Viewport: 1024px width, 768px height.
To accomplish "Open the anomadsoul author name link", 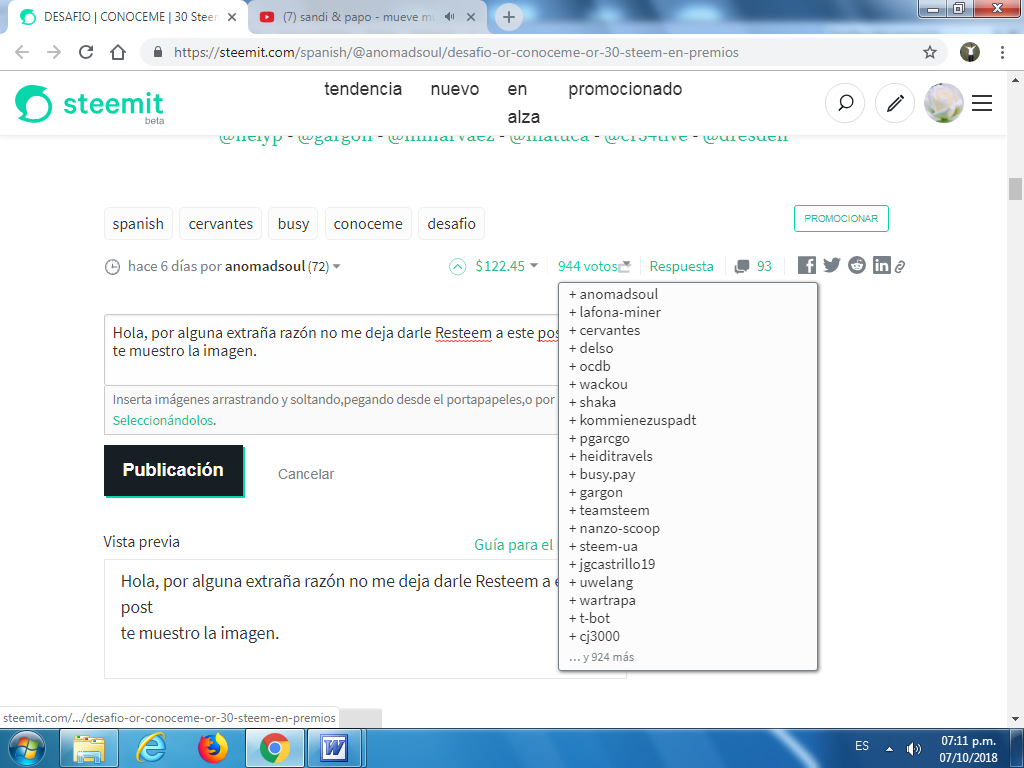I will tap(264, 266).
